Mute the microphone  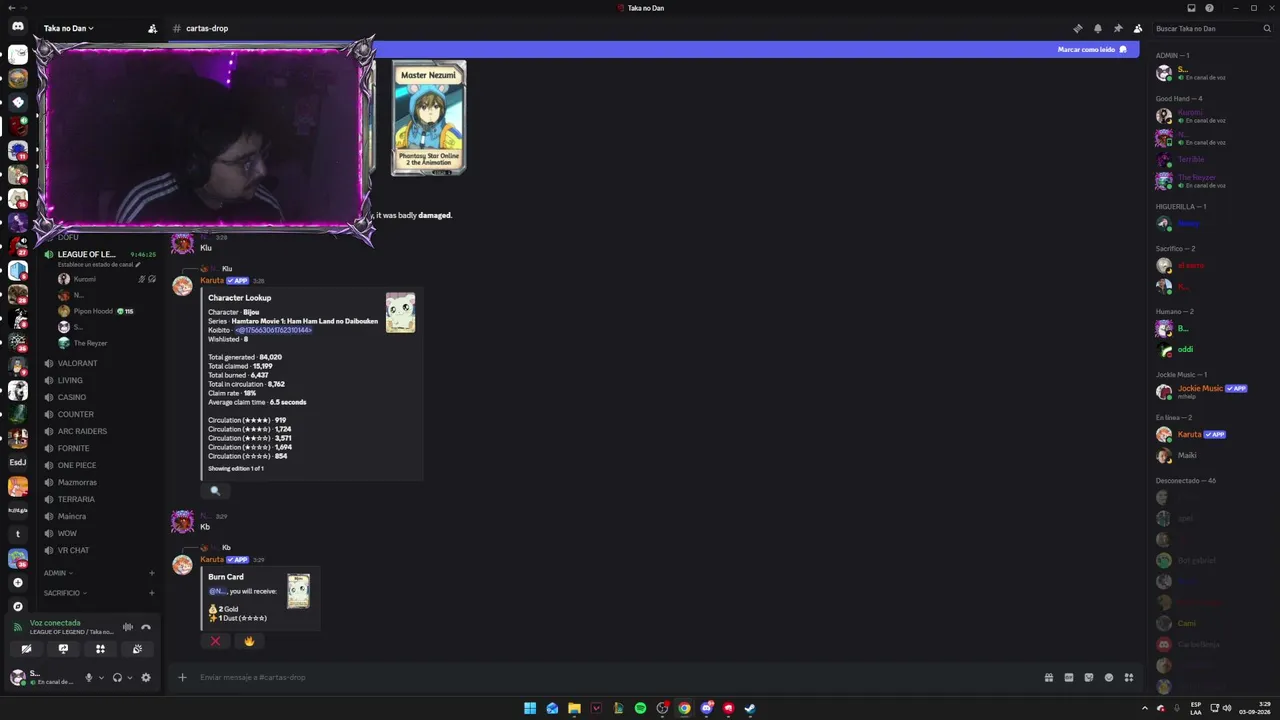point(89,677)
